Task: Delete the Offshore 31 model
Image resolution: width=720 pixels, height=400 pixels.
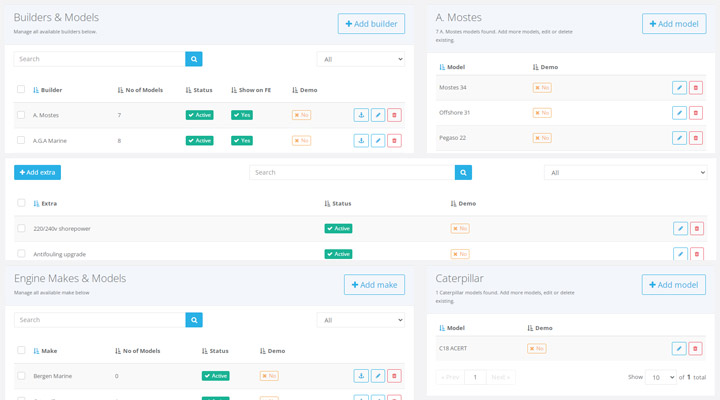Action: (x=696, y=113)
